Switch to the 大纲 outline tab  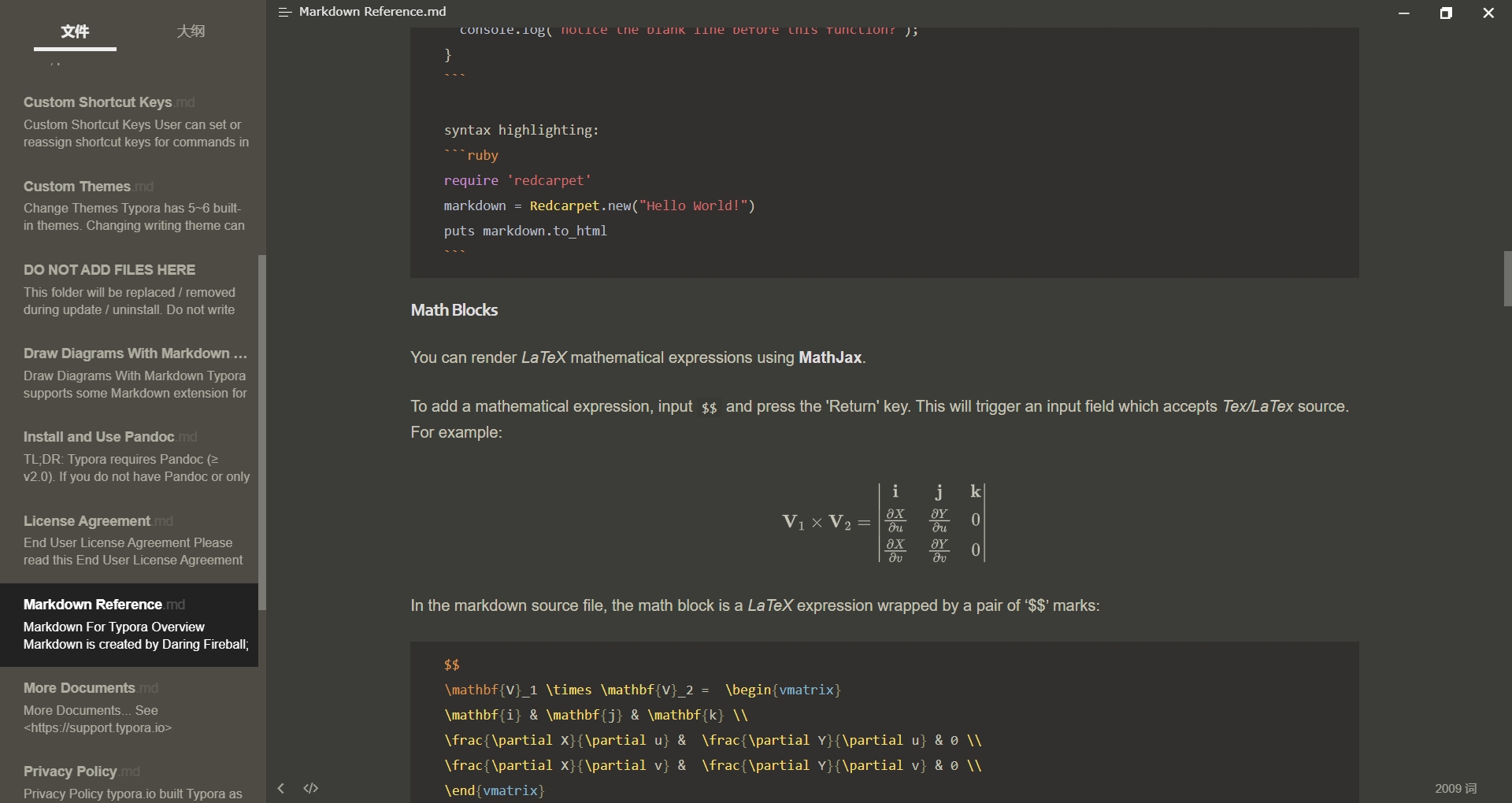(x=191, y=31)
